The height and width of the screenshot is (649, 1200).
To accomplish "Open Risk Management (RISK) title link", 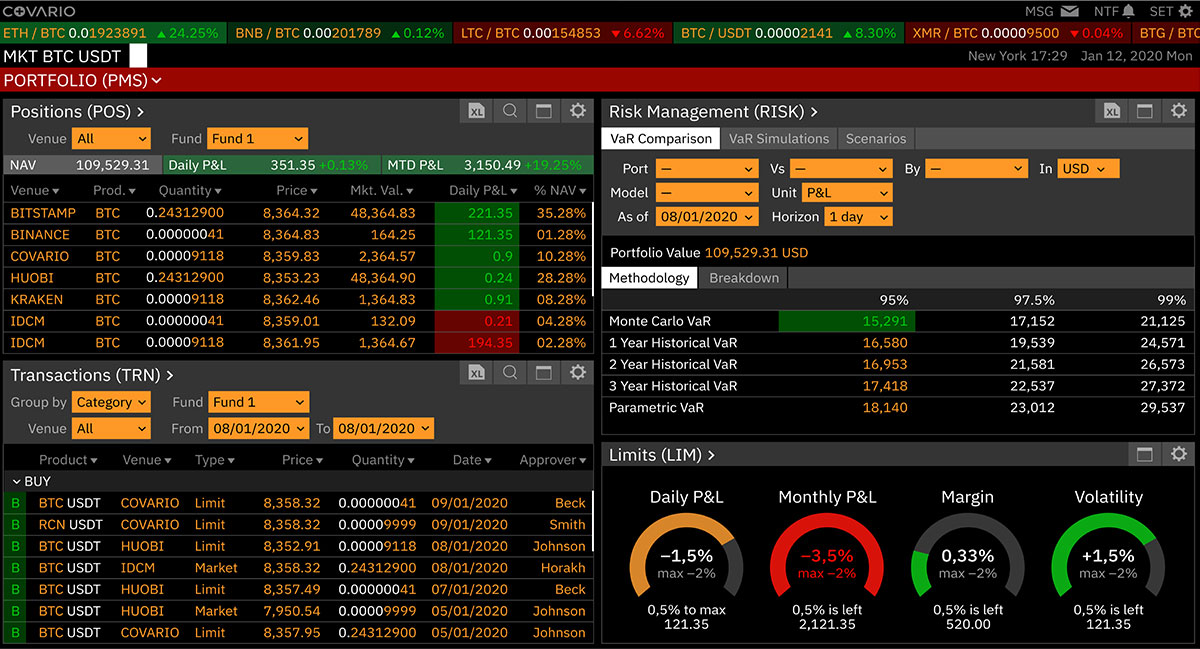I will (713, 112).
